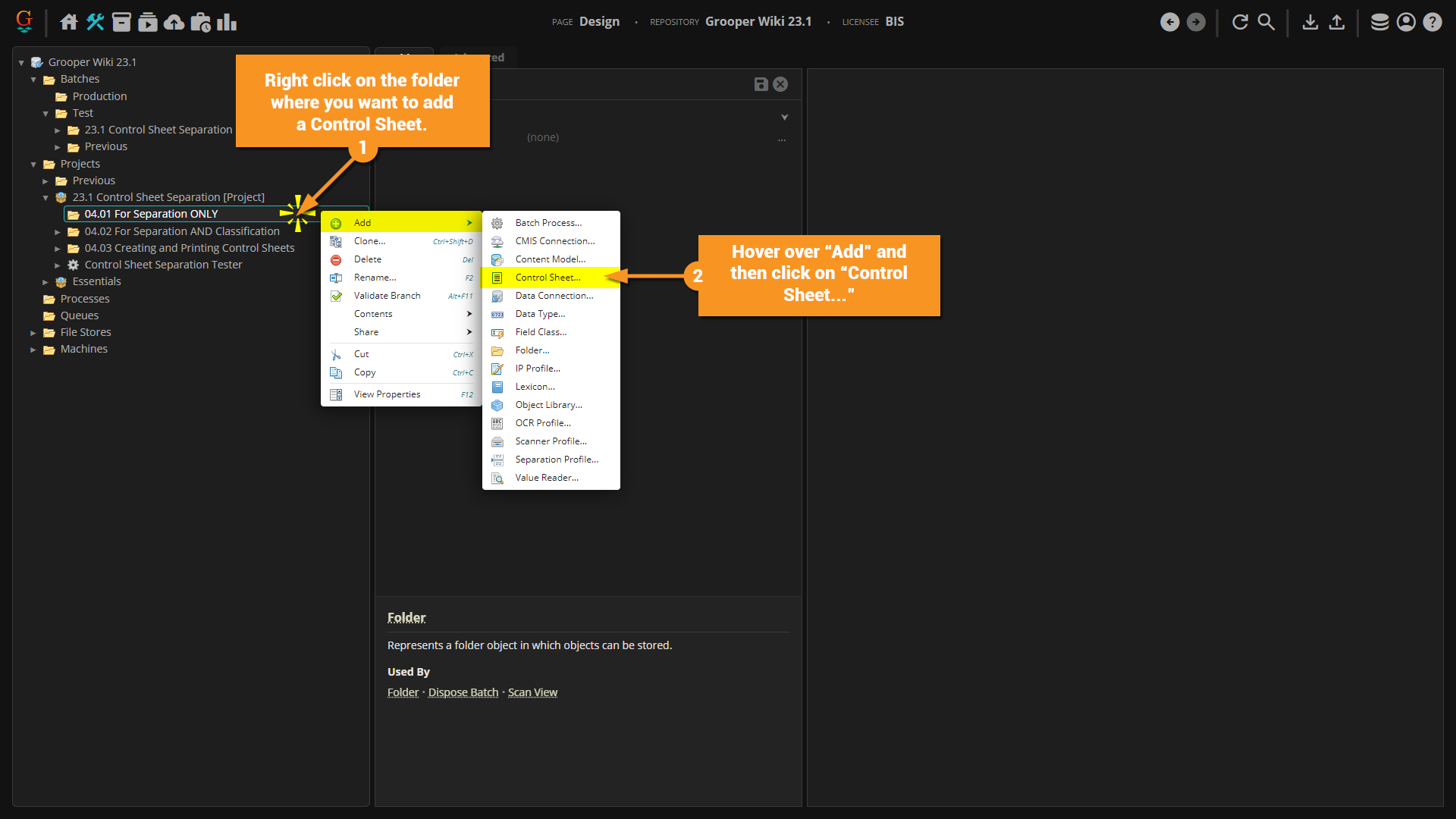1456x819 pixels.
Task: Open the properties panel dropdown arrow
Action: pos(784,118)
